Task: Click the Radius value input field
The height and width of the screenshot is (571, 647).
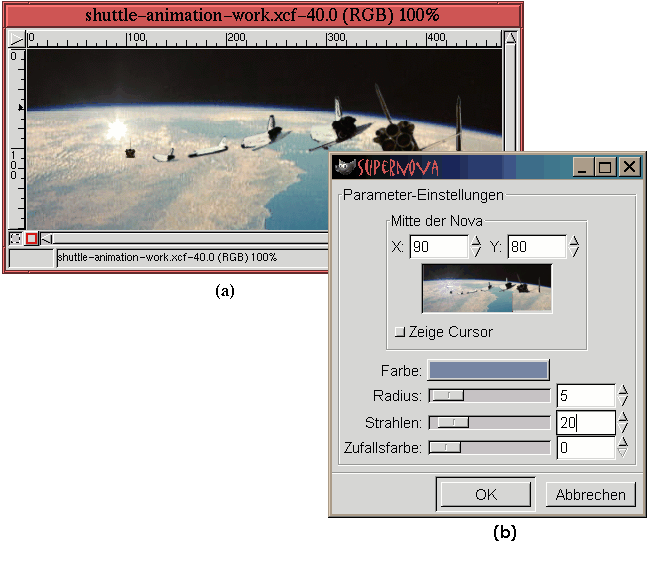Action: coord(584,396)
